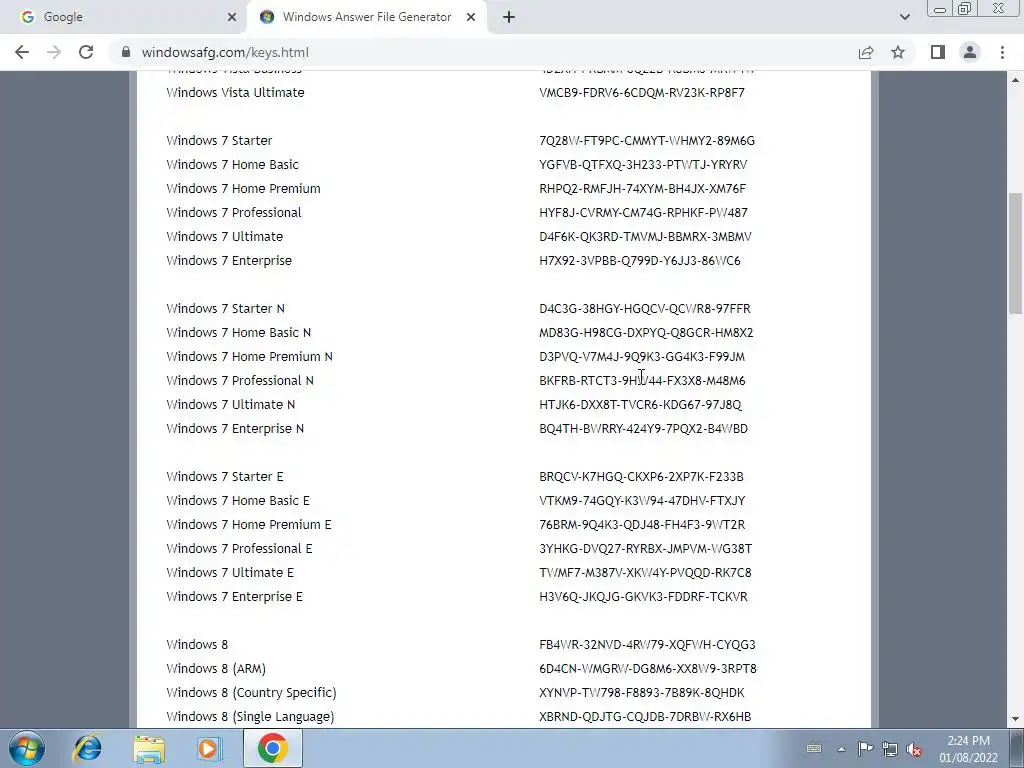Open a new browser tab

(x=509, y=17)
